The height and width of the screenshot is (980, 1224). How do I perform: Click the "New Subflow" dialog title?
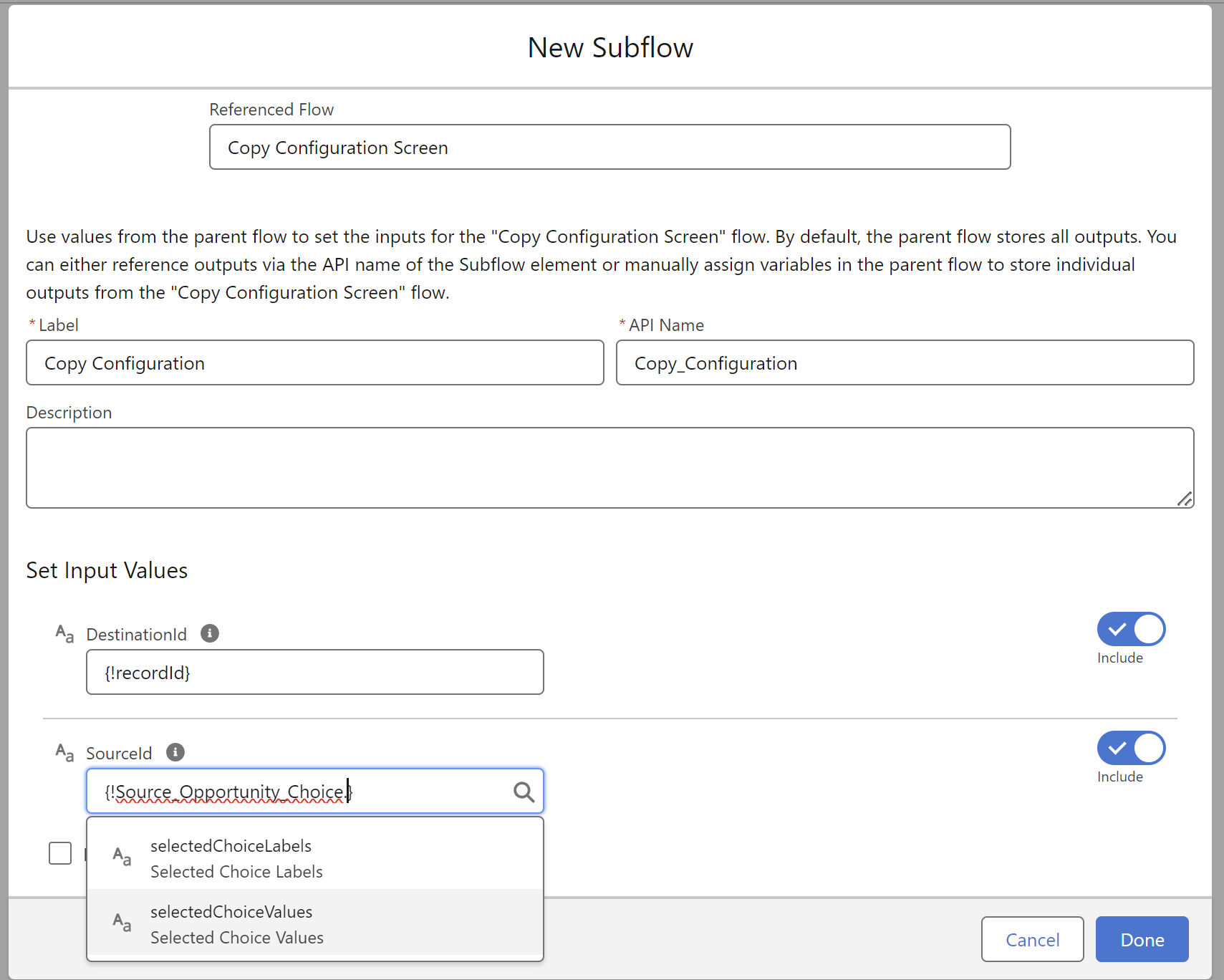coord(610,47)
